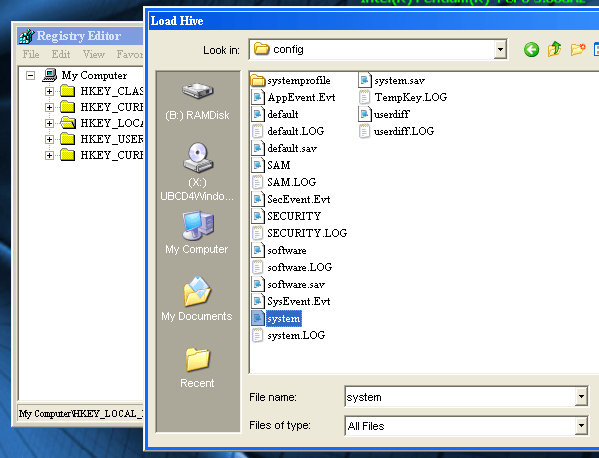This screenshot has height=458, width=599.
Task: Select the system.LOG file icon
Action: tap(258, 335)
